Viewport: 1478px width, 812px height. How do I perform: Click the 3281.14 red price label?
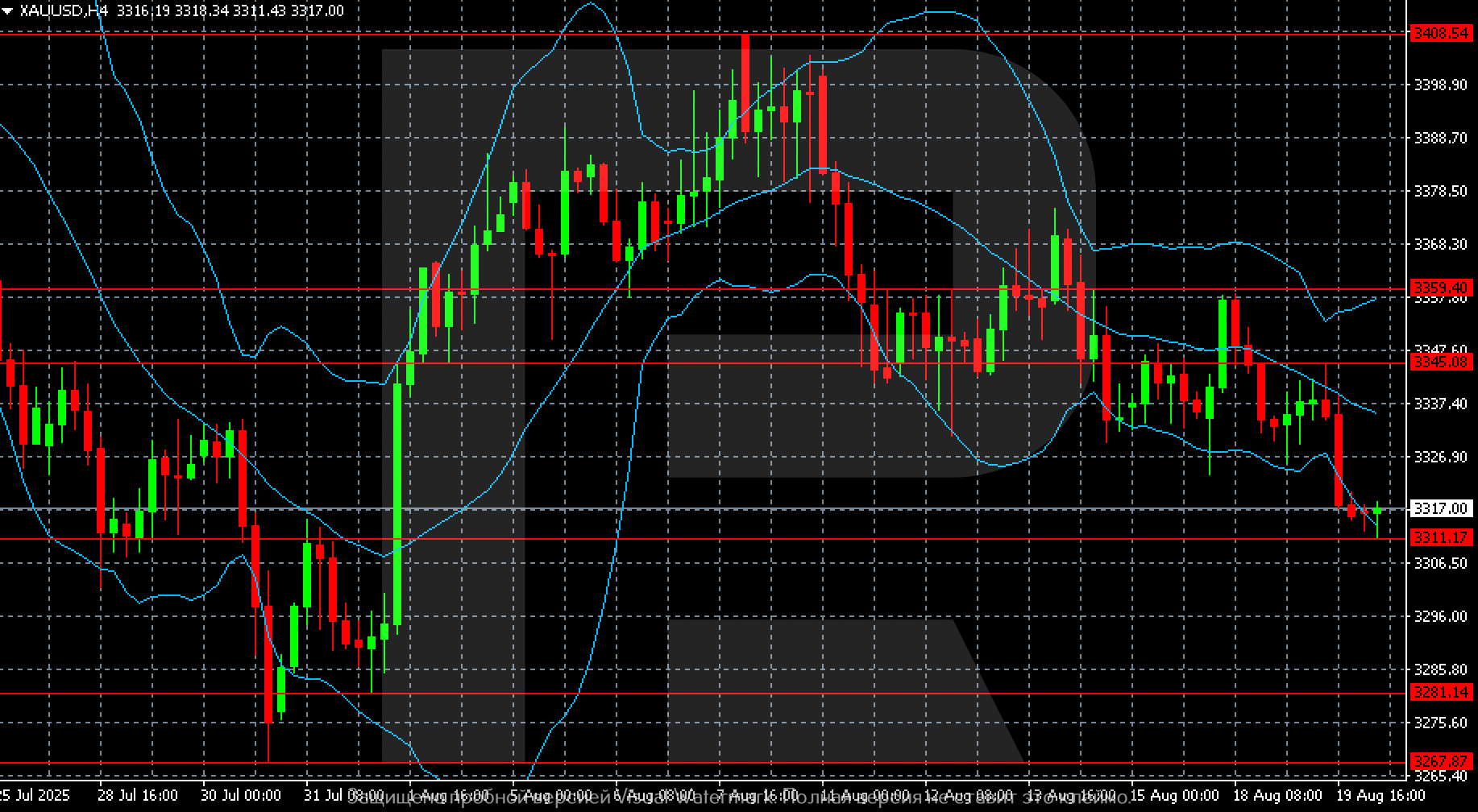[1442, 692]
